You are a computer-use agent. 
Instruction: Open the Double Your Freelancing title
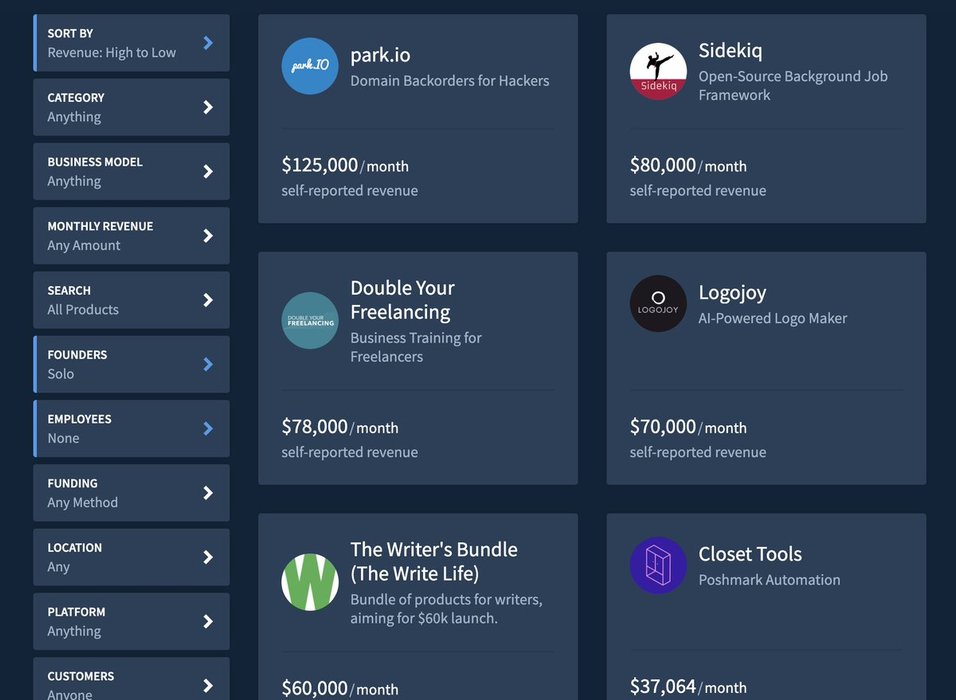(x=402, y=299)
